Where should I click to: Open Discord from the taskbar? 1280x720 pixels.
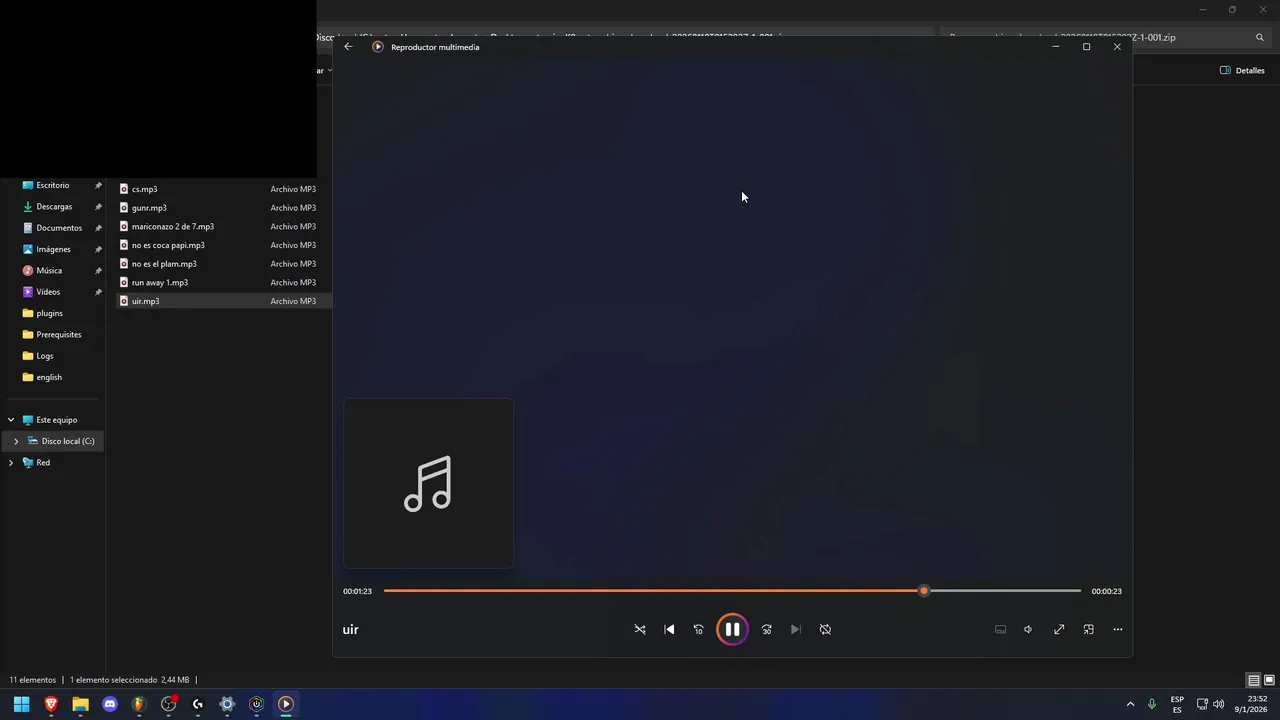[110, 704]
